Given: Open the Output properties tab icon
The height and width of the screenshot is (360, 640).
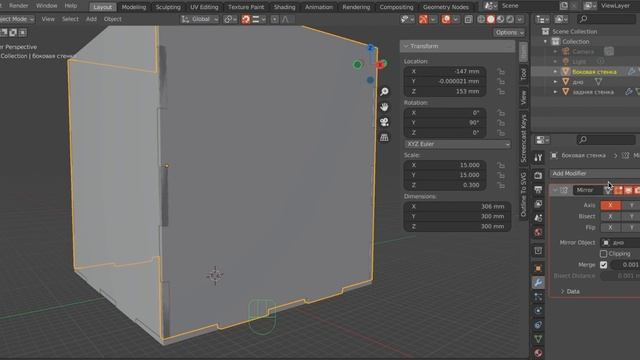Looking at the screenshot, I should click(x=538, y=189).
